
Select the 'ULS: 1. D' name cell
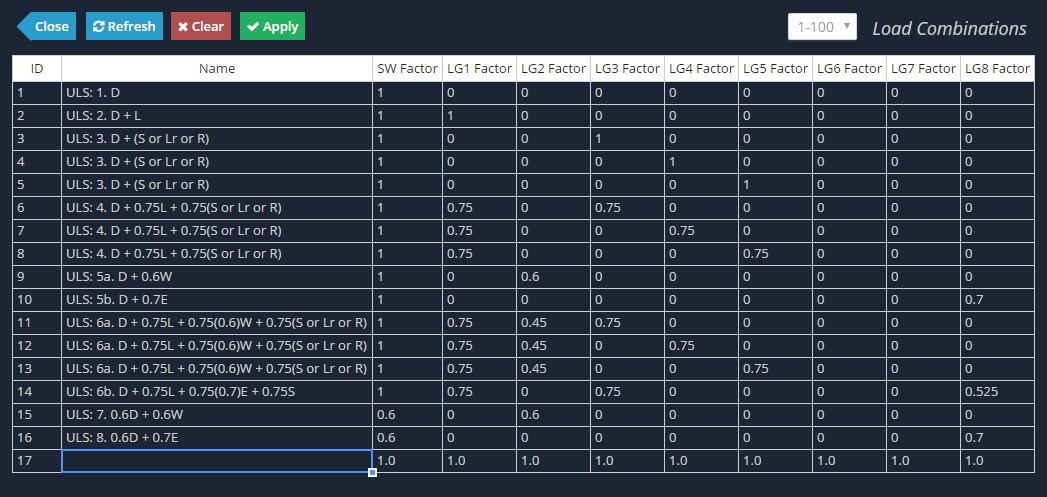click(x=217, y=93)
